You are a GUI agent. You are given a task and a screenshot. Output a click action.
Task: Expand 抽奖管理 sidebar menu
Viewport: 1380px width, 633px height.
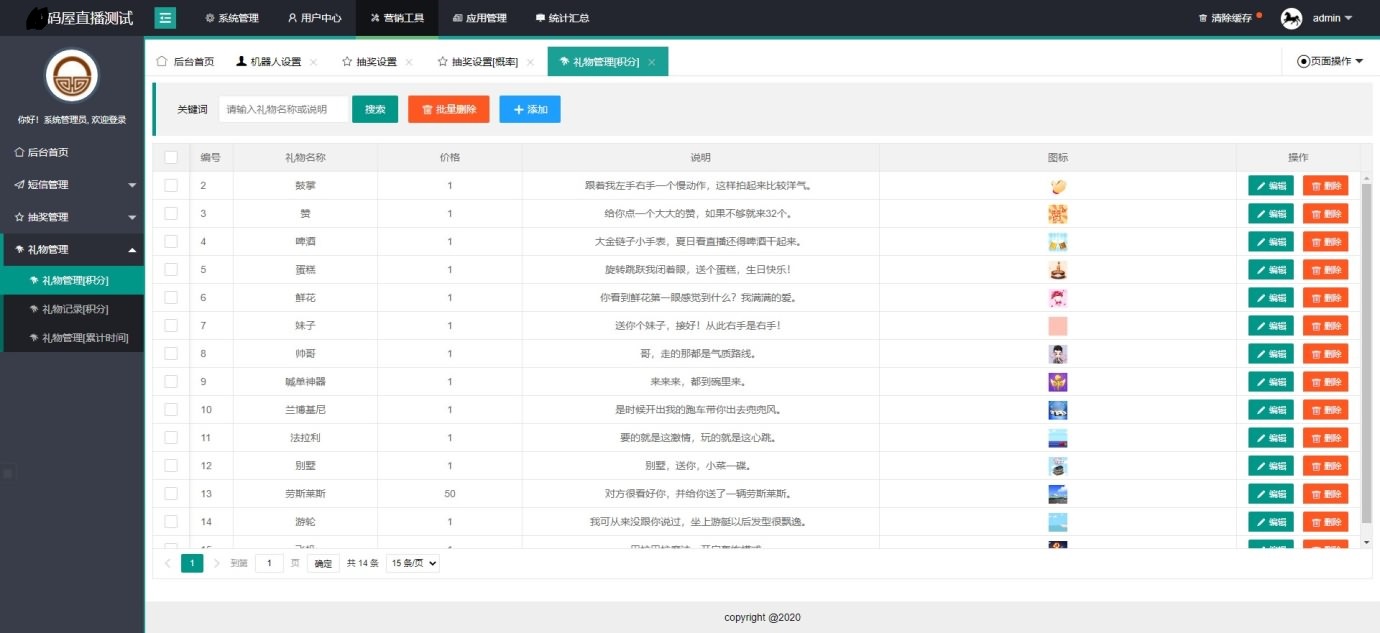[x=72, y=217]
